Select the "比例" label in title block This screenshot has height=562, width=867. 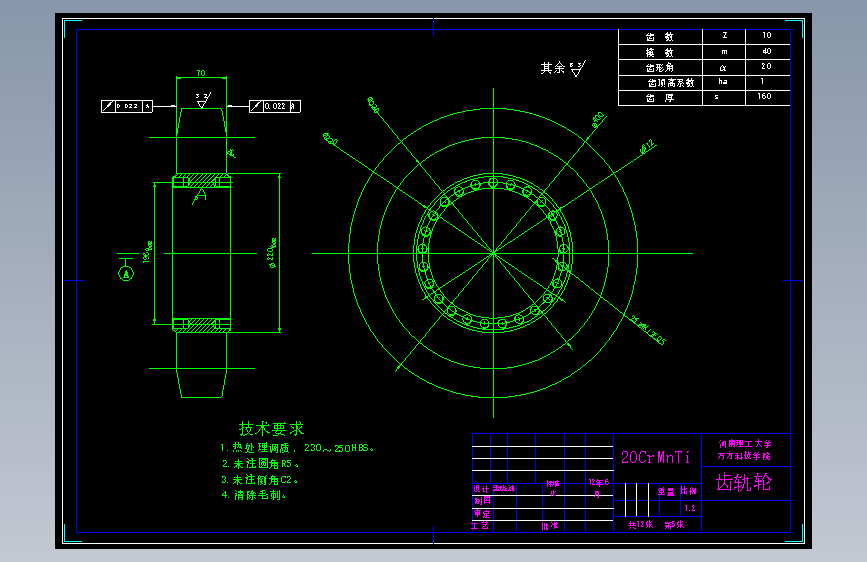(688, 491)
